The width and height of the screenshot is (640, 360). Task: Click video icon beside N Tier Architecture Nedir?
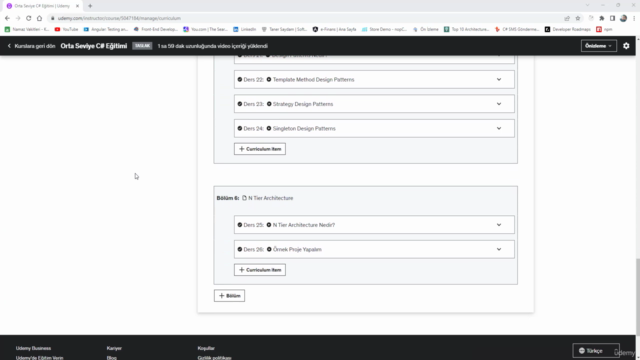[x=269, y=225]
